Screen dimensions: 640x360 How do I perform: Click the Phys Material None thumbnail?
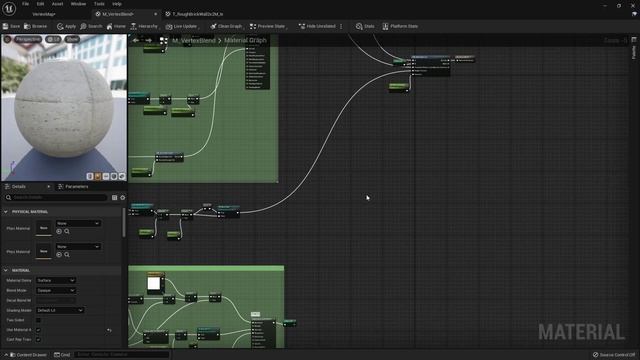[44, 228]
